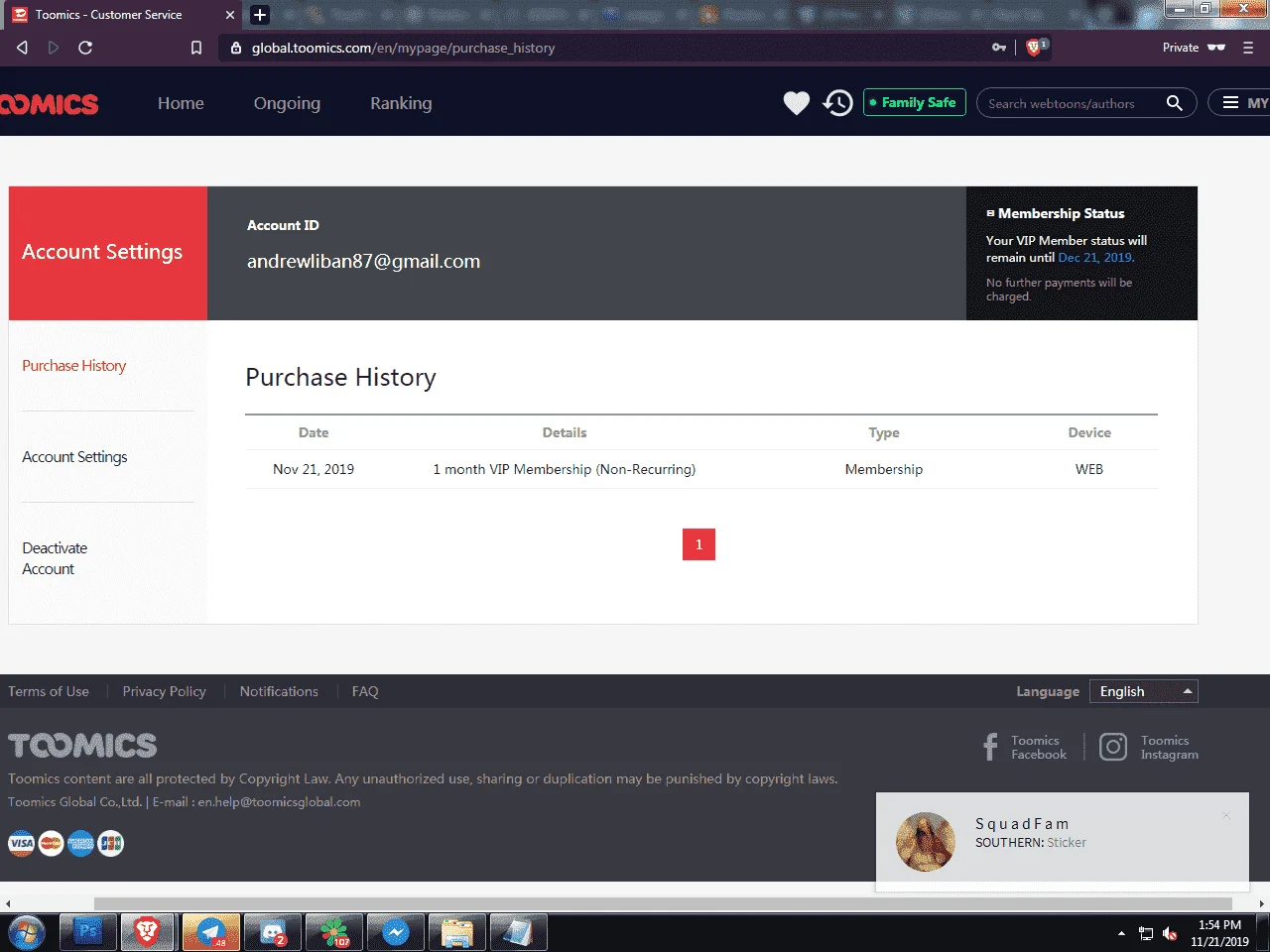Screen dimensions: 1270x952
Task: Open recently viewed history clock icon
Action: 837,103
